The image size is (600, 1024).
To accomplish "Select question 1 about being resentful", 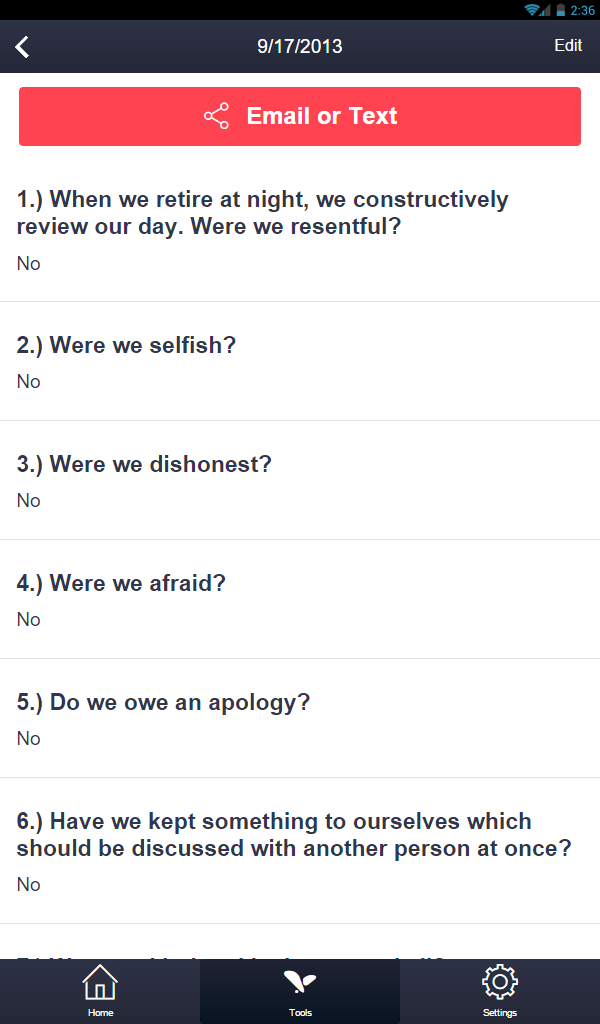I will click(262, 213).
